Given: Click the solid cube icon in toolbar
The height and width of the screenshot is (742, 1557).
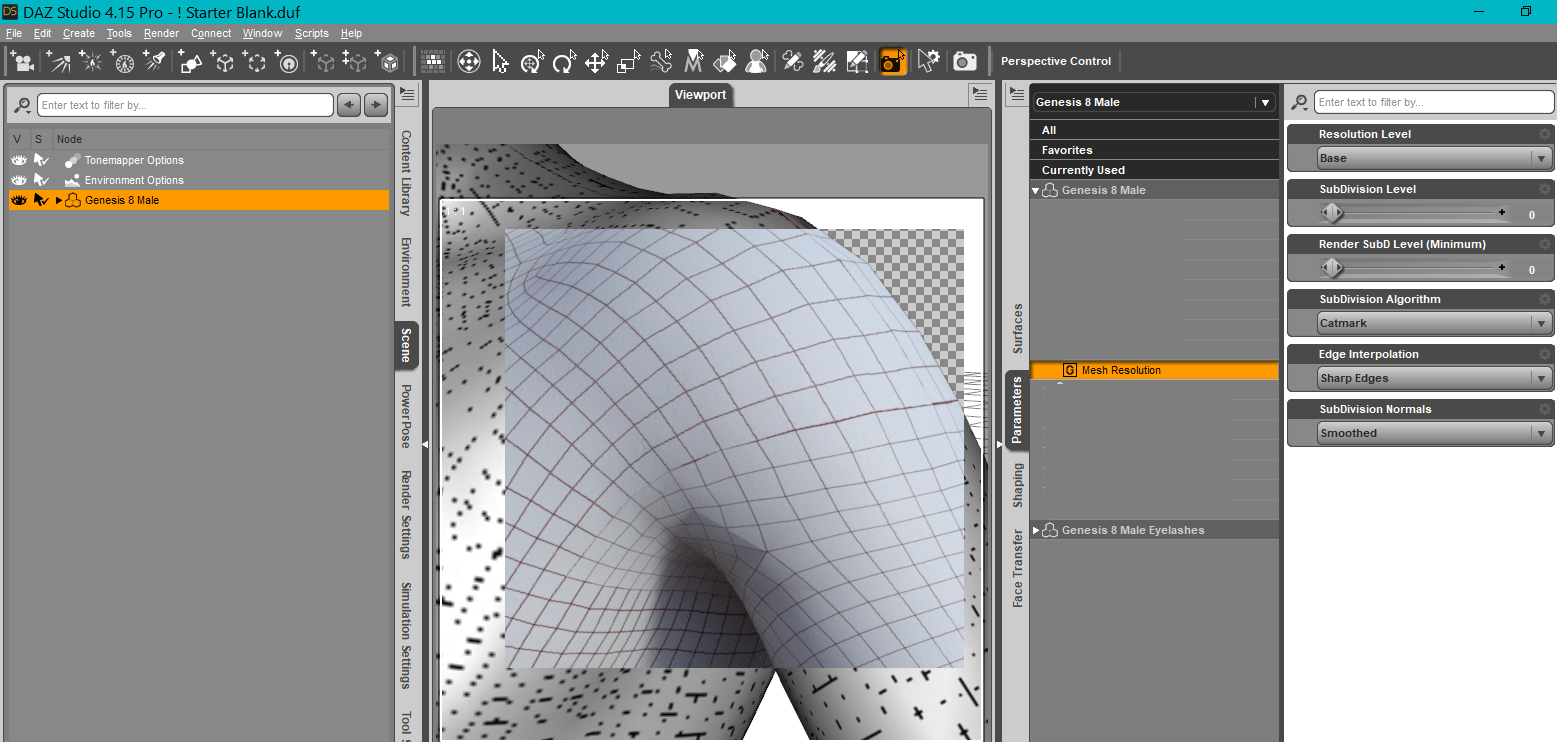Looking at the screenshot, I should coord(387,61).
